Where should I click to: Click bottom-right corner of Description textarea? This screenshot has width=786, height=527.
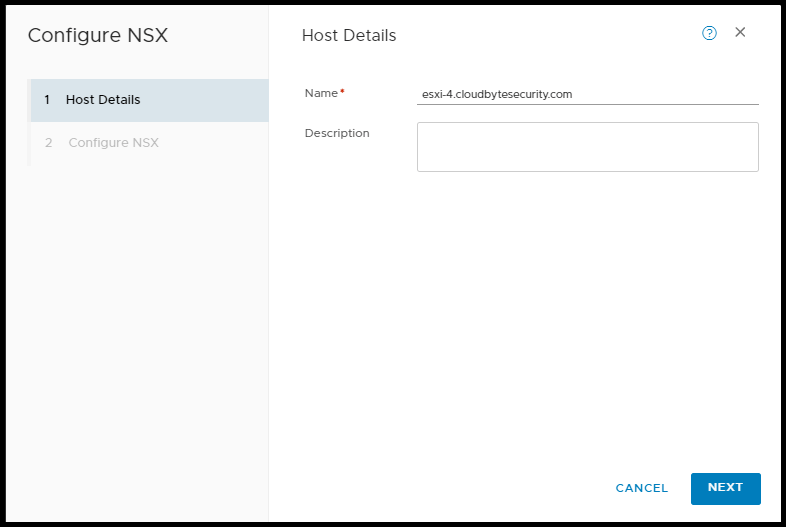[x=754, y=167]
